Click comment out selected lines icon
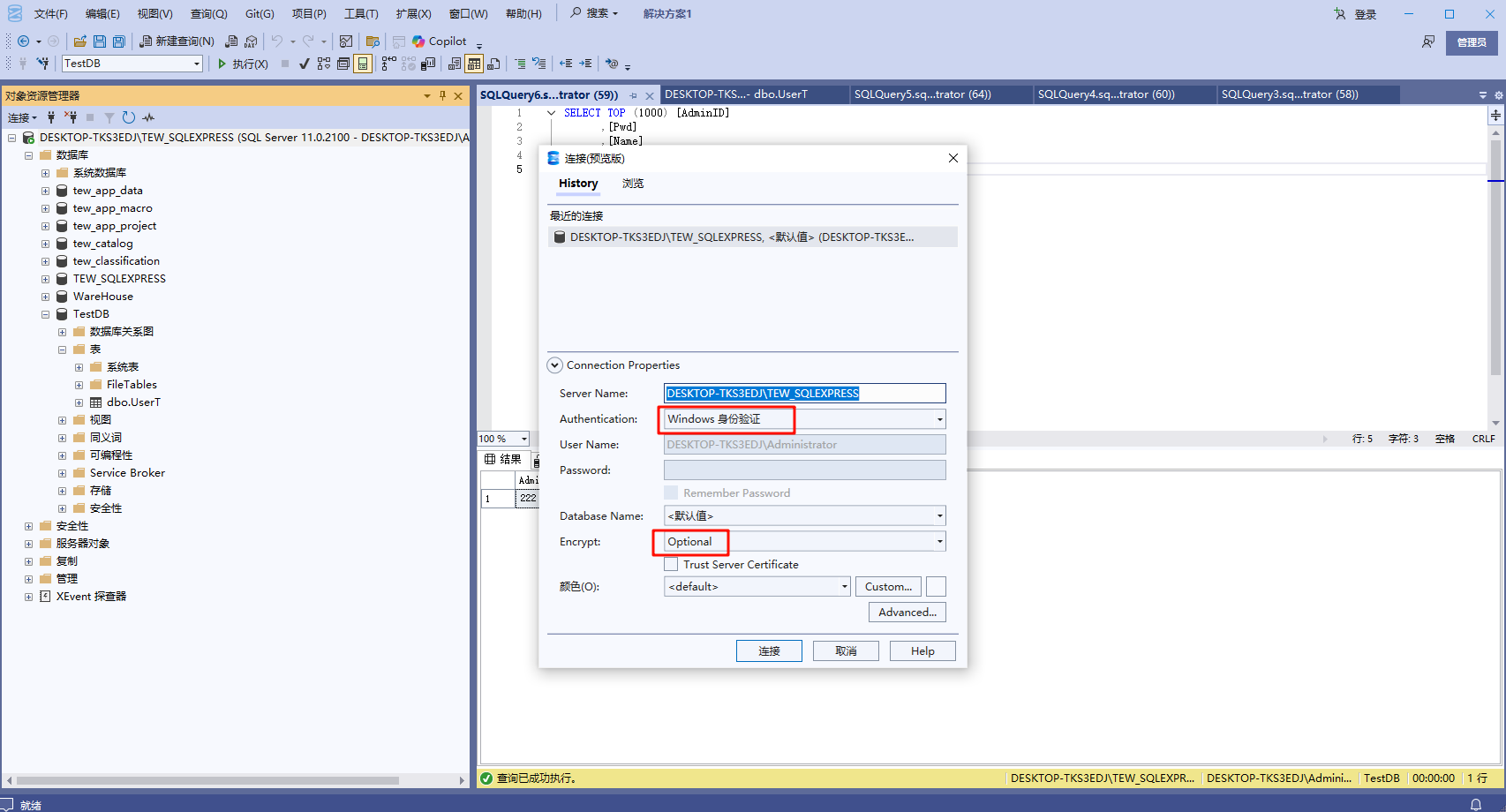Screen dimensions: 1506x812 point(520,64)
